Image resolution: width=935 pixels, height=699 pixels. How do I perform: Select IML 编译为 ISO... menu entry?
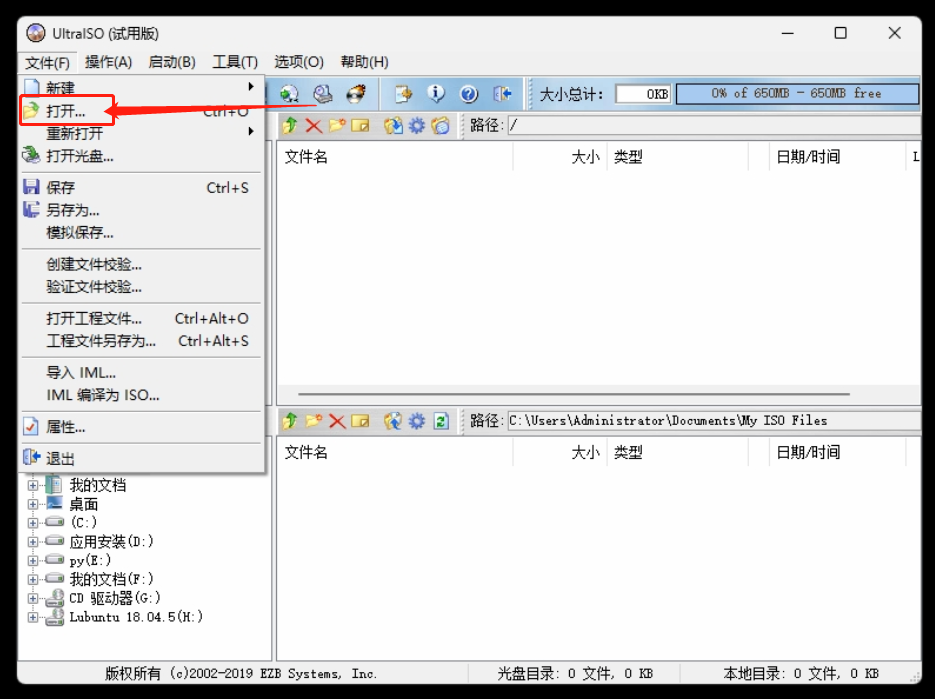click(x=141, y=395)
